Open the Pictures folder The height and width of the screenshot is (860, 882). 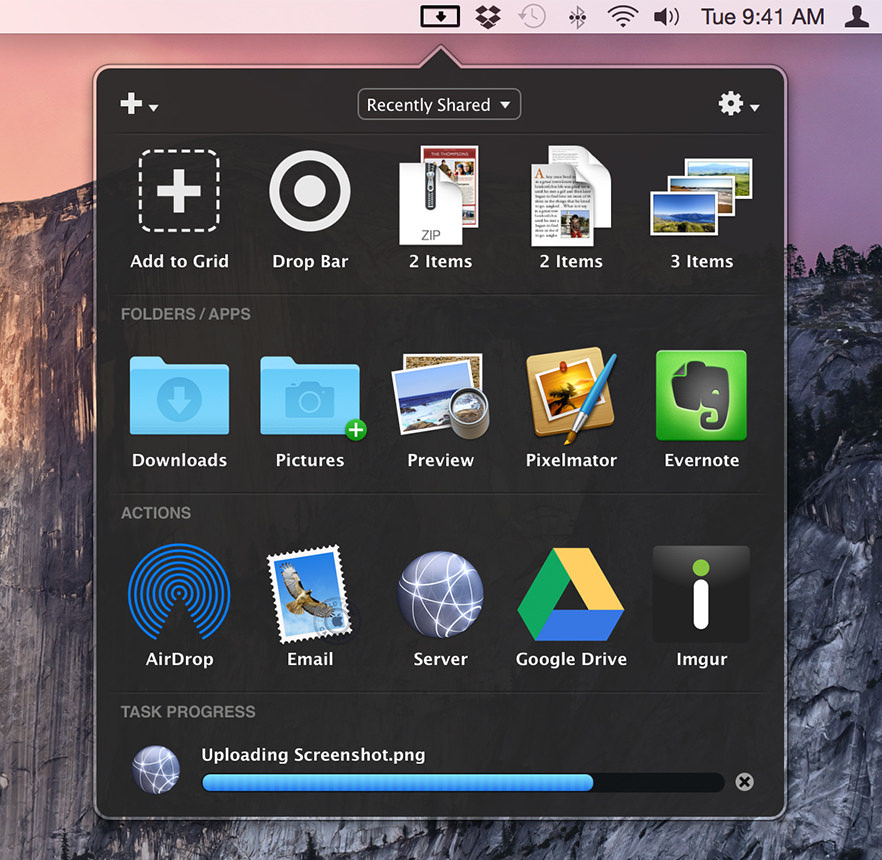(310, 395)
